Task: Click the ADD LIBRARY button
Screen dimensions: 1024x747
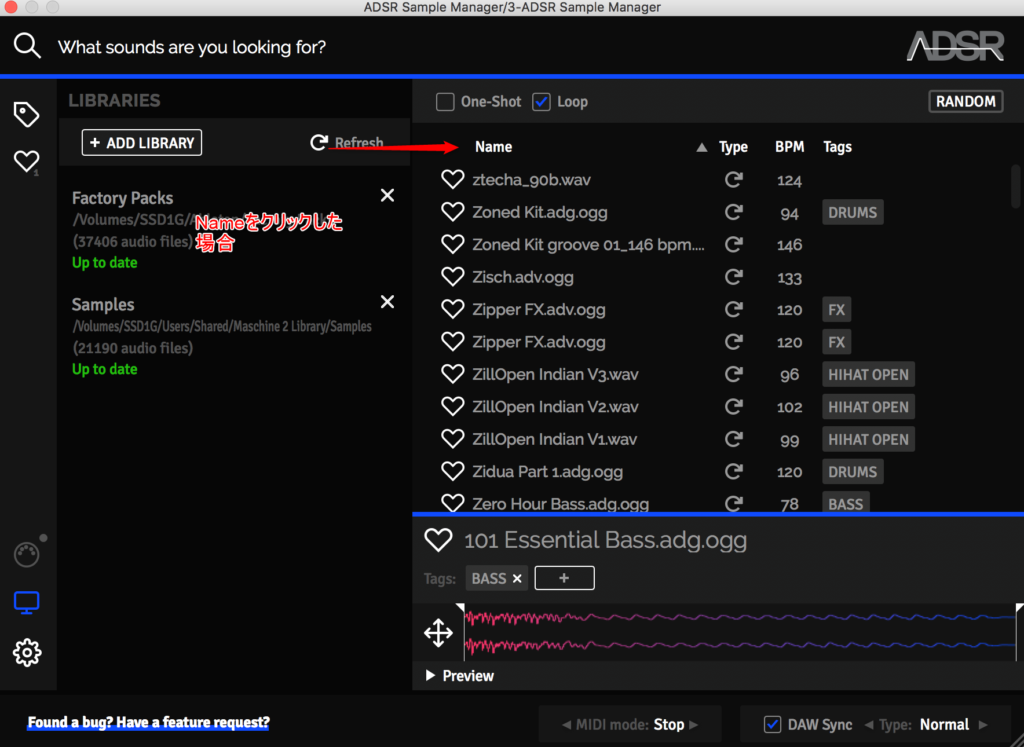Action: (x=142, y=143)
